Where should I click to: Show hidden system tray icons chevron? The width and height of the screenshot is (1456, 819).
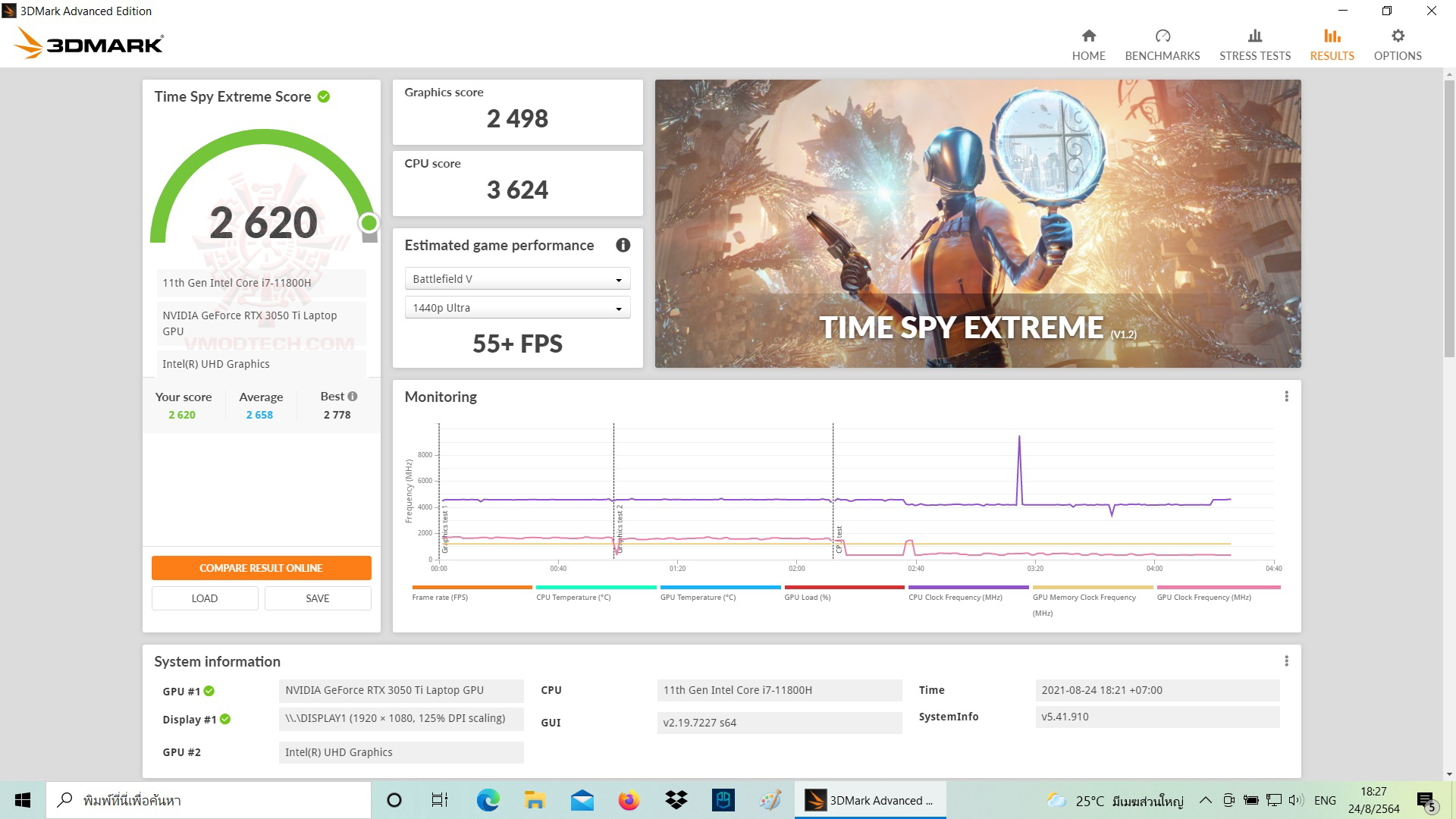point(1205,800)
